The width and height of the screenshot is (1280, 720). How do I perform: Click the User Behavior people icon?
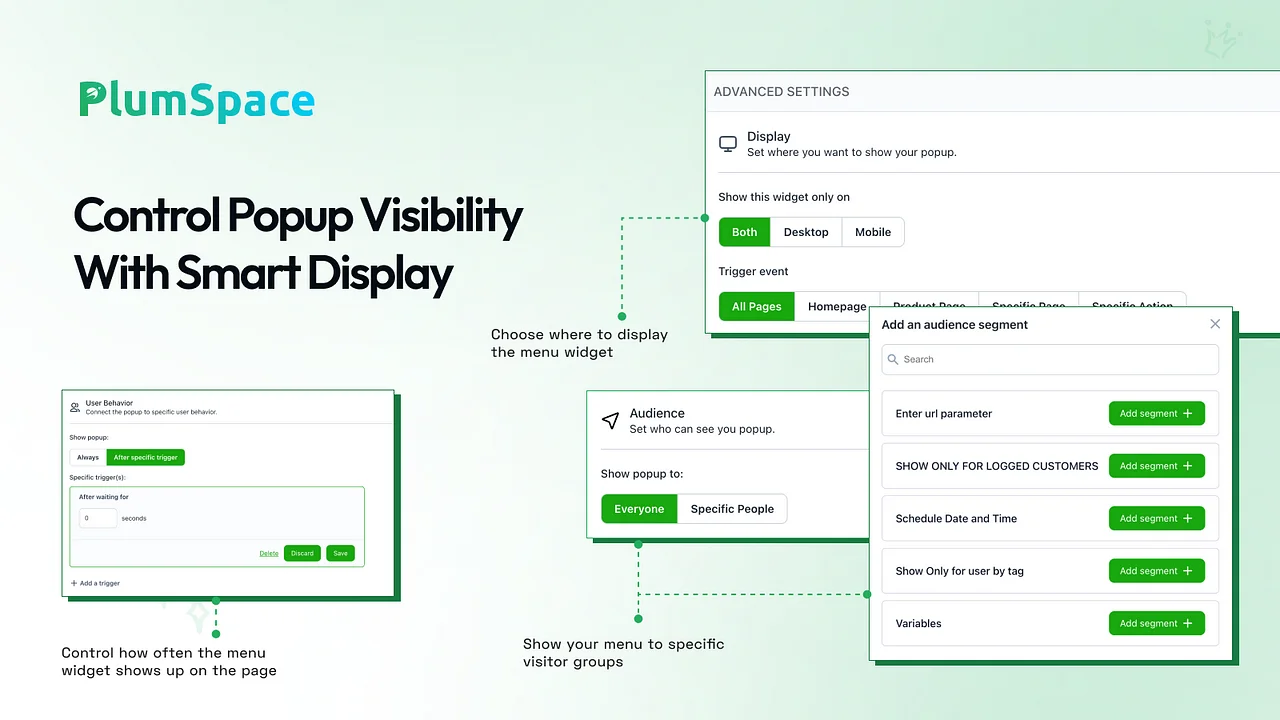coord(75,407)
